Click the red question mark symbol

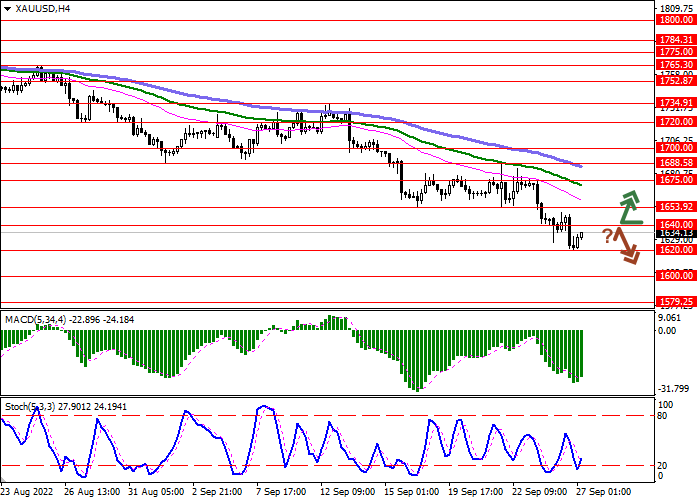606,236
